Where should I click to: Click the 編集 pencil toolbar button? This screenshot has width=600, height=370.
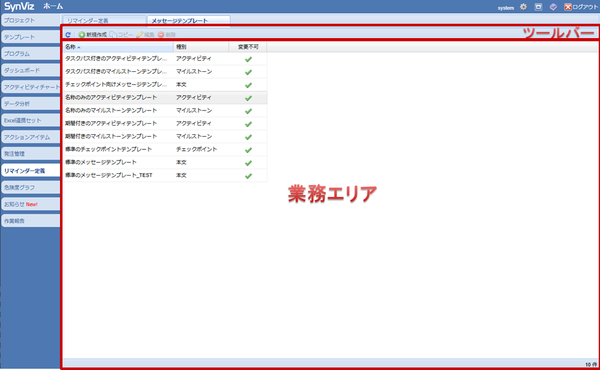[x=145, y=34]
